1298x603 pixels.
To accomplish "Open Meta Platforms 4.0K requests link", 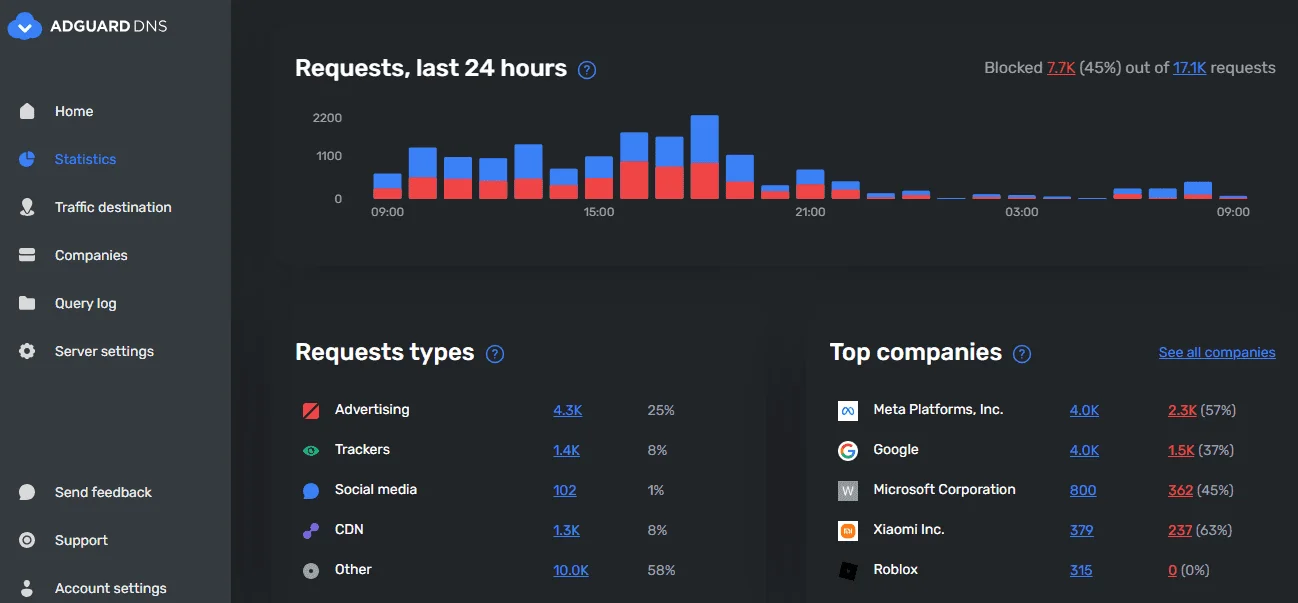I will (x=1084, y=410).
